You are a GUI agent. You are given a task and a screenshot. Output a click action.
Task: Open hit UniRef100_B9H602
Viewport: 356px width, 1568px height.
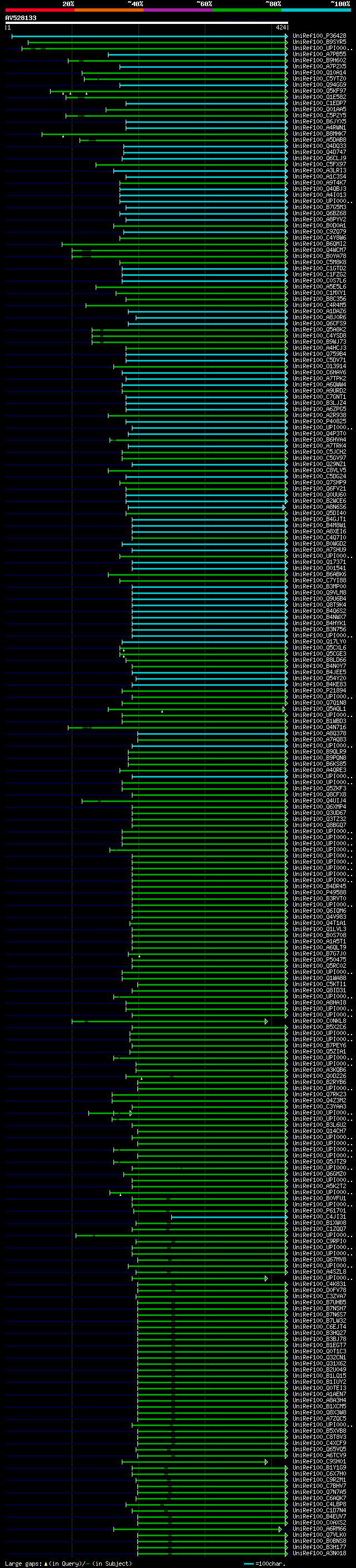pyautogui.click(x=319, y=61)
